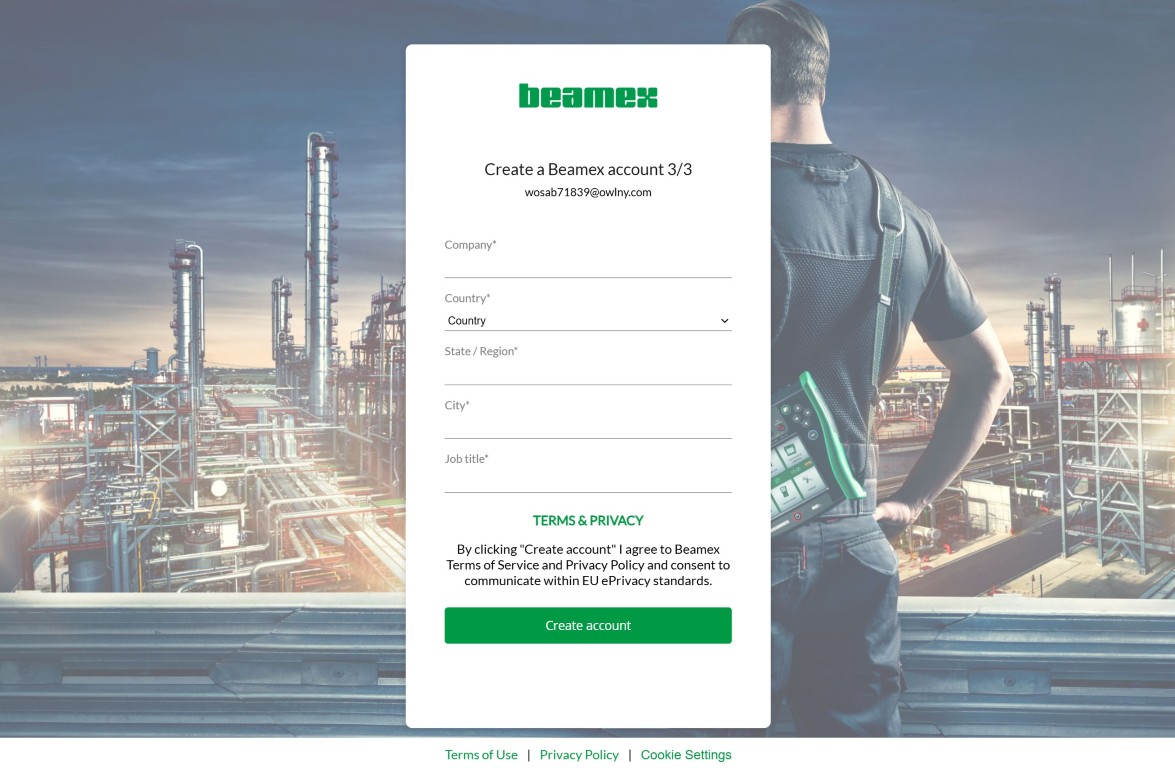
Task: Click the beamex logo
Action: (x=588, y=96)
